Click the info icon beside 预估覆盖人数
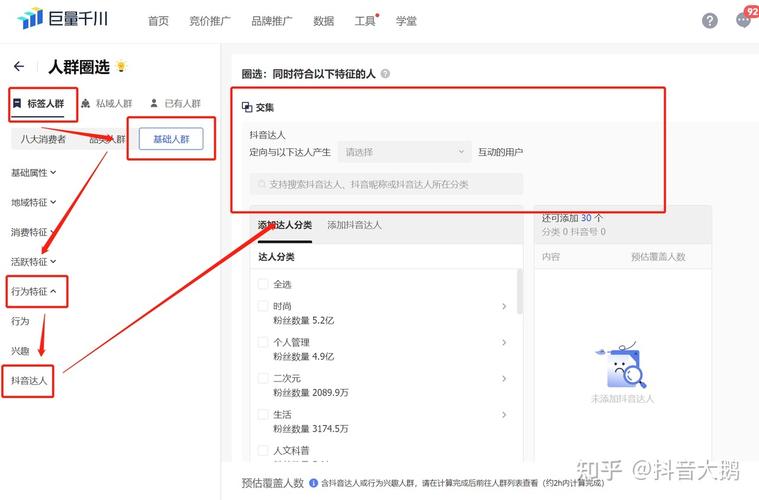The height and width of the screenshot is (500, 759). pyautogui.click(x=313, y=483)
